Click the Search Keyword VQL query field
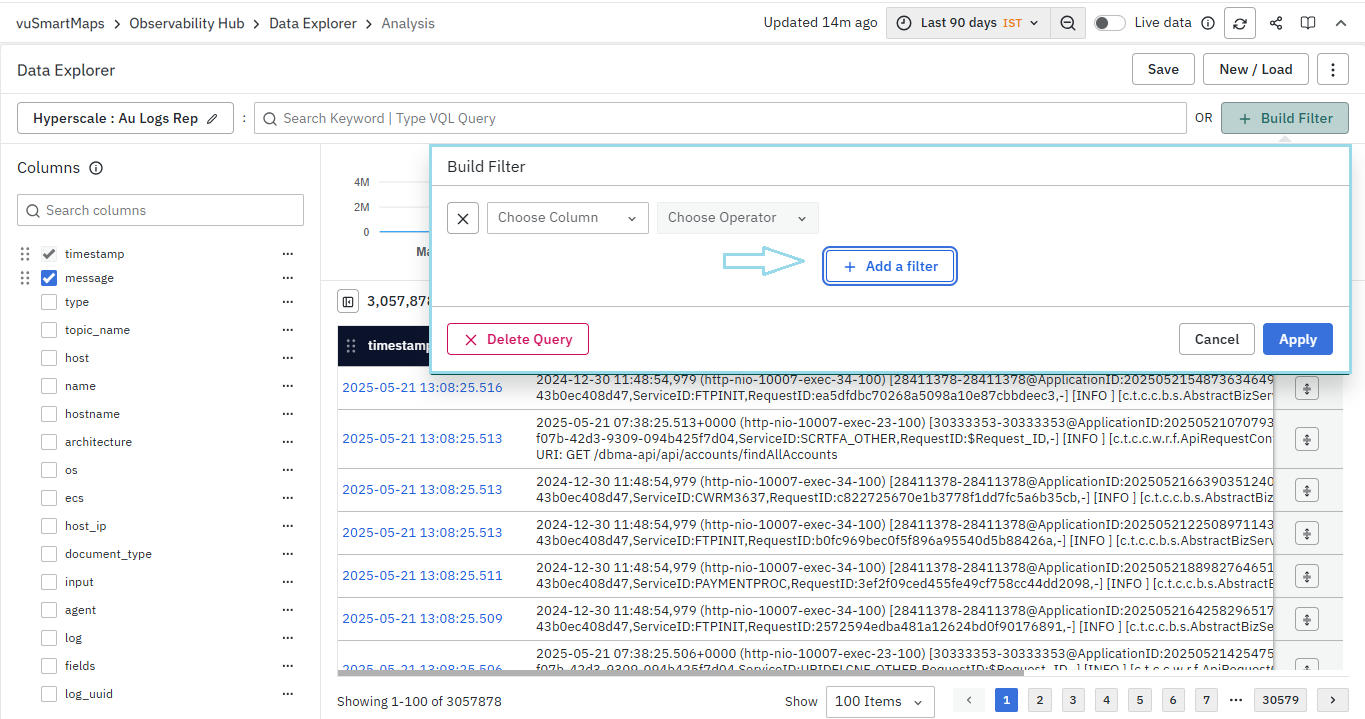1365x719 pixels. tap(720, 118)
